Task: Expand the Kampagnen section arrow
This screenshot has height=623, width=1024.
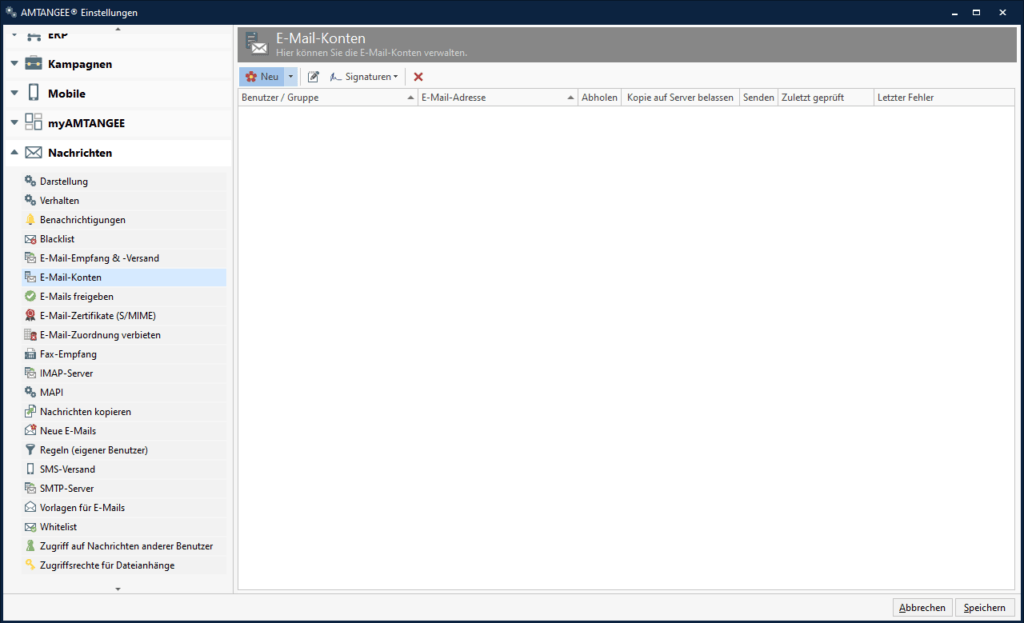Action: 14,63
